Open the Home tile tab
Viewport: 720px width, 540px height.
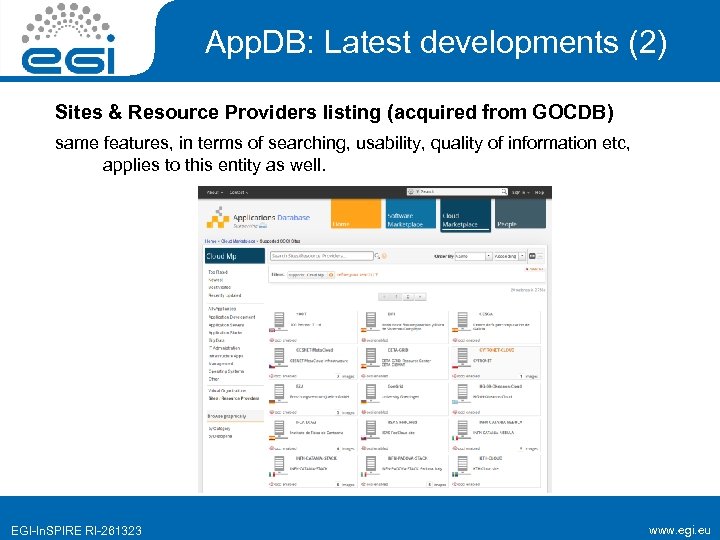coord(356,214)
